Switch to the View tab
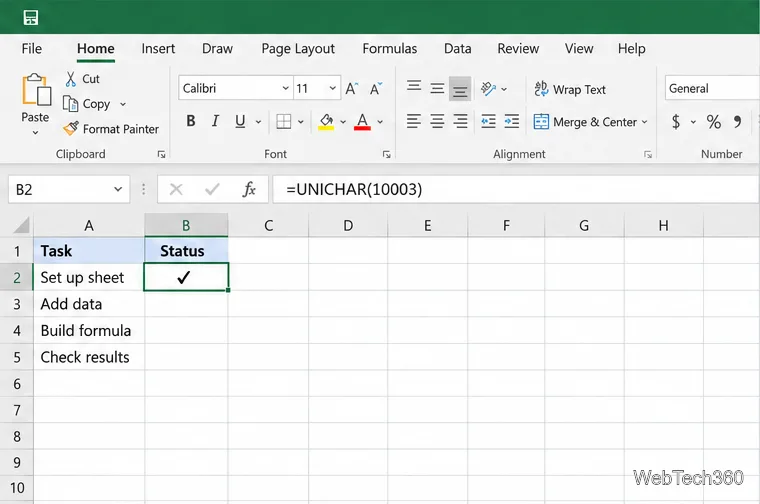760x504 pixels. pos(579,48)
